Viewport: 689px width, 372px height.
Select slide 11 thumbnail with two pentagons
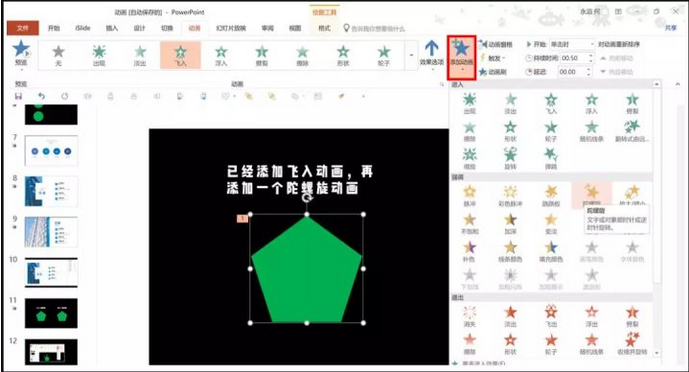click(x=51, y=313)
